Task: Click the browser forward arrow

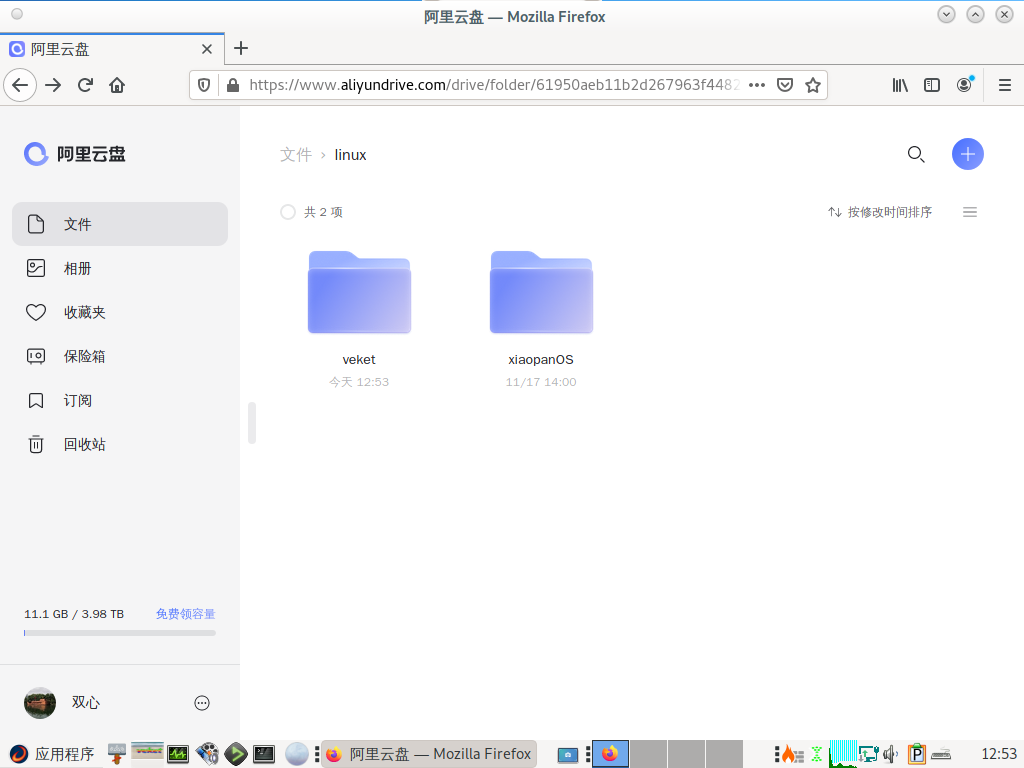Action: pyautogui.click(x=53, y=85)
